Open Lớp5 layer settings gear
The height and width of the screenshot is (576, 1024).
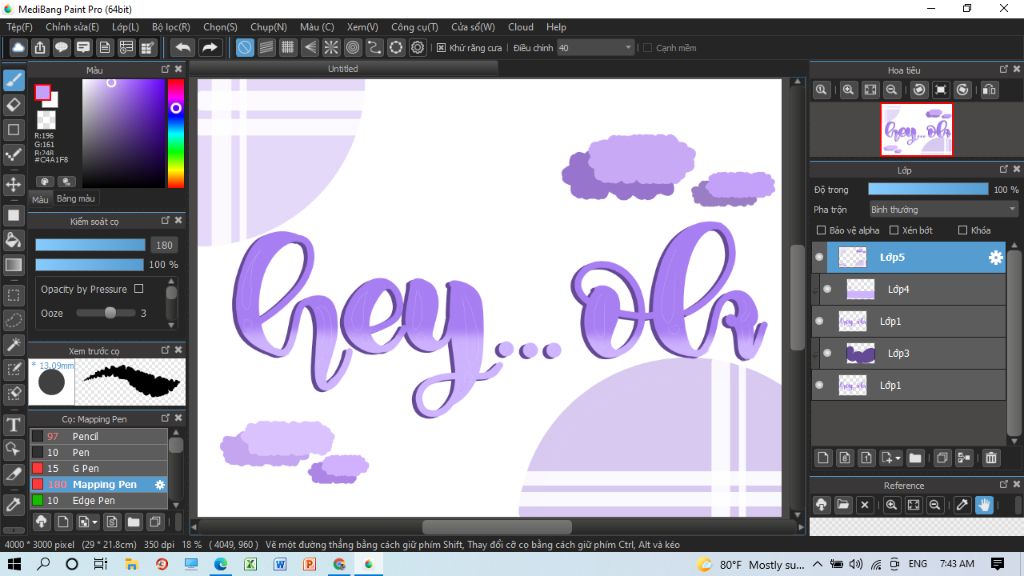click(995, 257)
